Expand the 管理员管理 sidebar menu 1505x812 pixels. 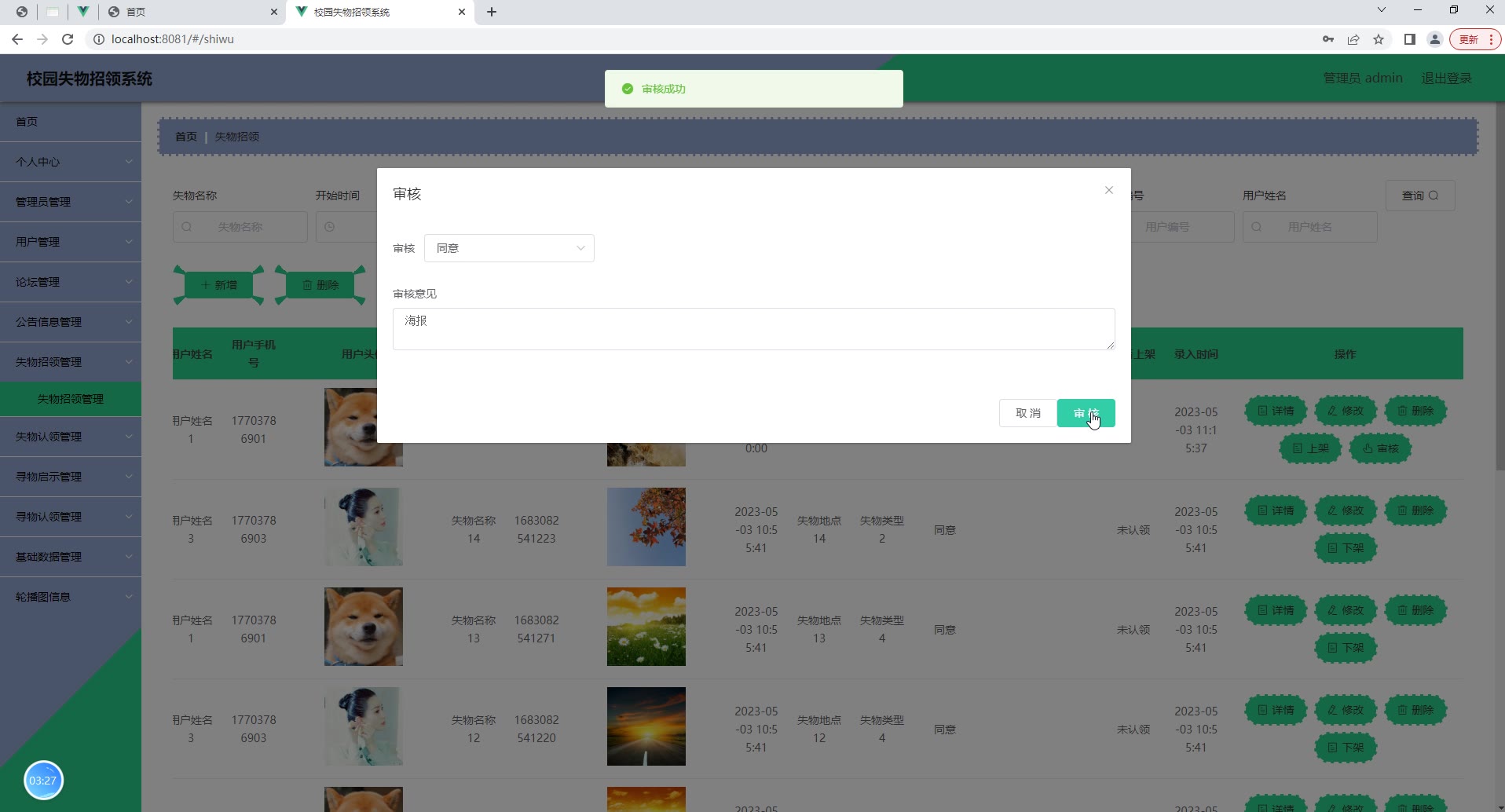coord(71,202)
